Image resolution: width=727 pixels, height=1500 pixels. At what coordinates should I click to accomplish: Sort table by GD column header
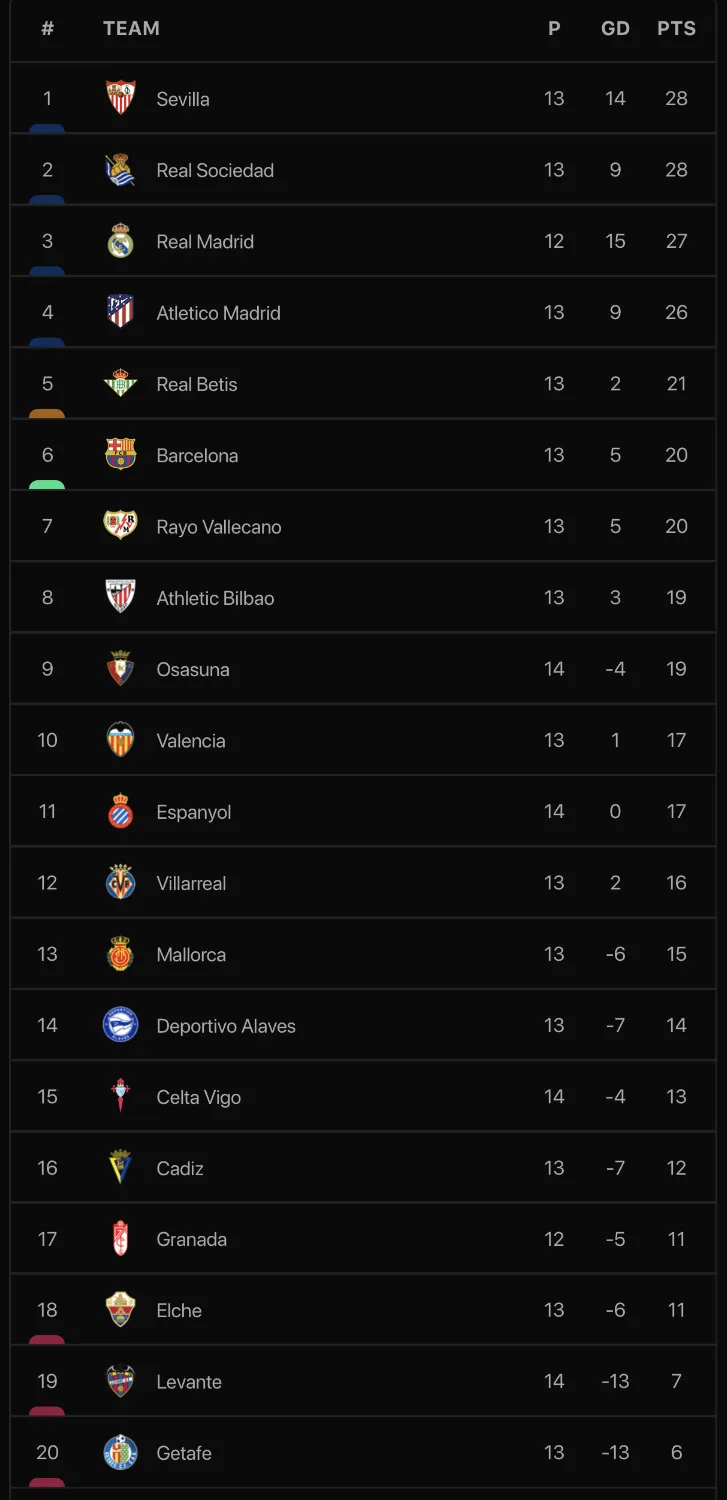pyautogui.click(x=615, y=29)
